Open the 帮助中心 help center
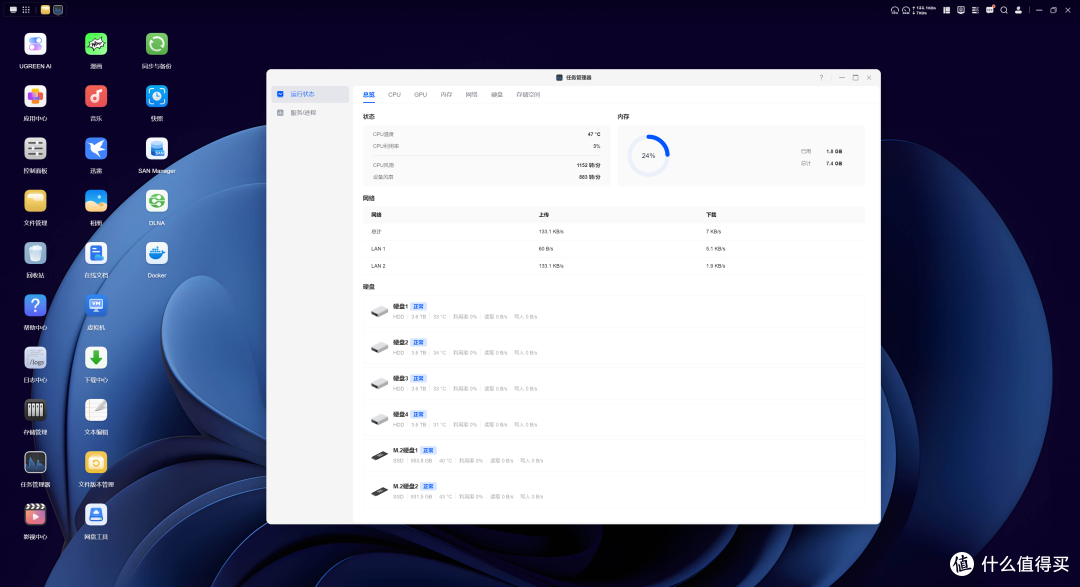This screenshot has width=1080, height=587. coord(35,305)
